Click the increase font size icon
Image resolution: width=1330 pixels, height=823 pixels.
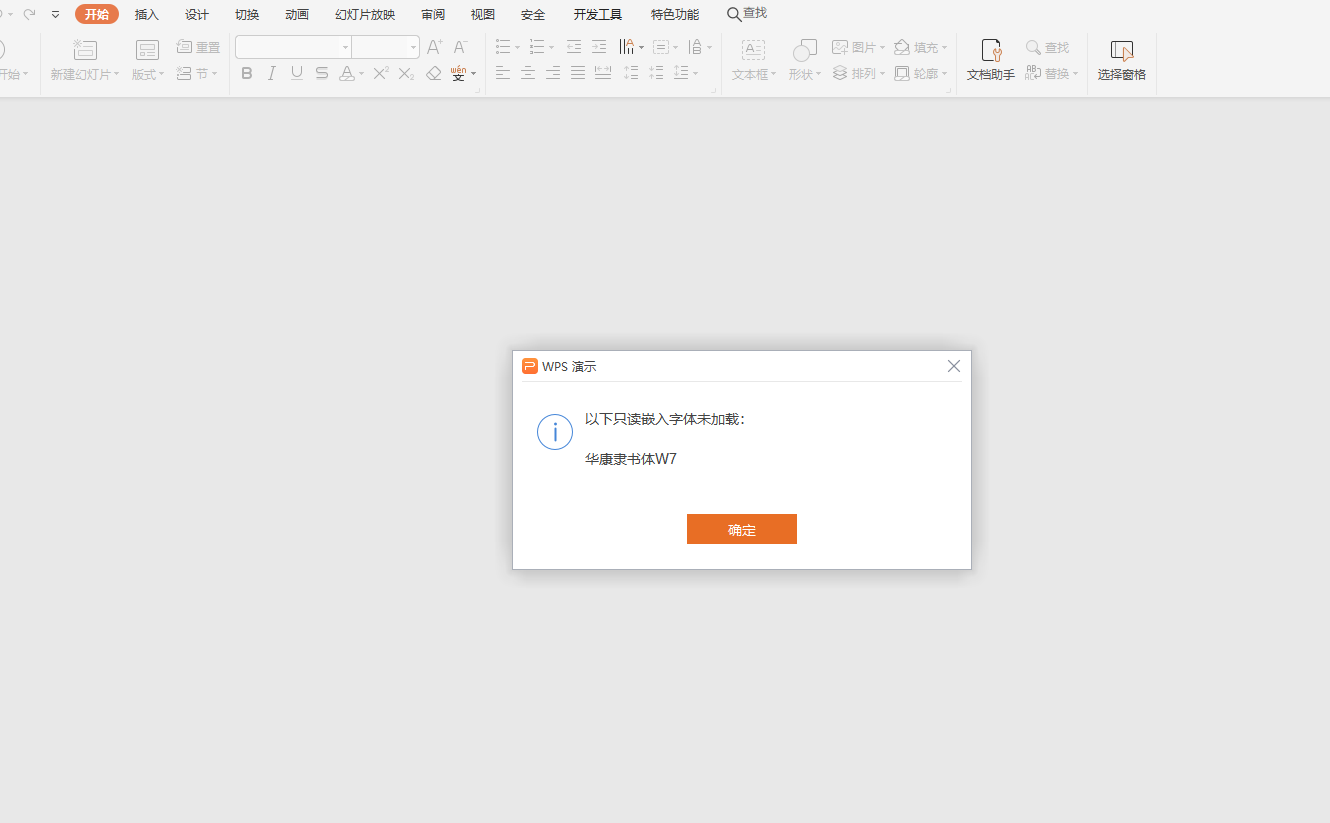tap(434, 47)
